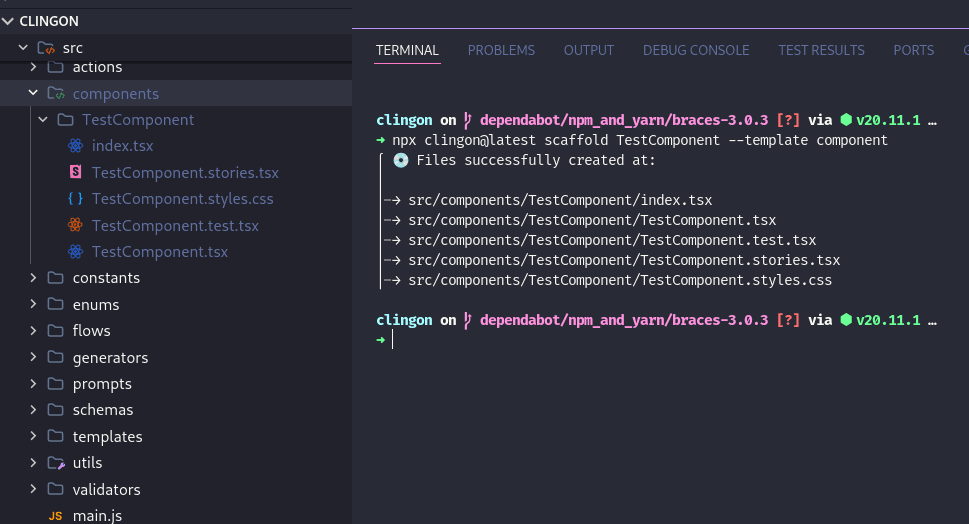
Task: Click the React icon beside index.tsx
Action: click(75, 146)
